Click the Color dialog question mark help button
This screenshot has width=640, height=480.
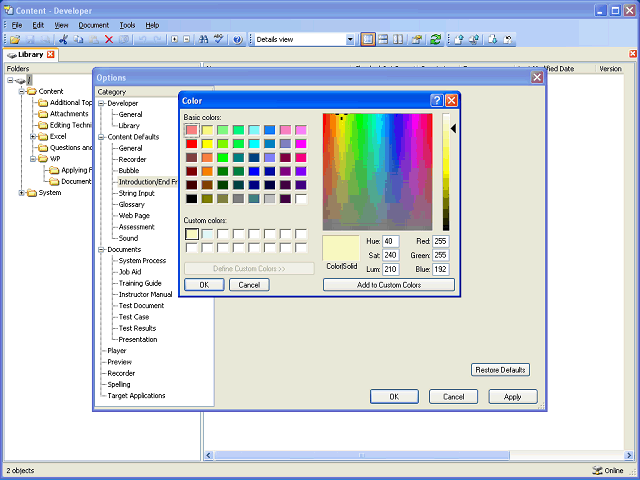coord(436,100)
